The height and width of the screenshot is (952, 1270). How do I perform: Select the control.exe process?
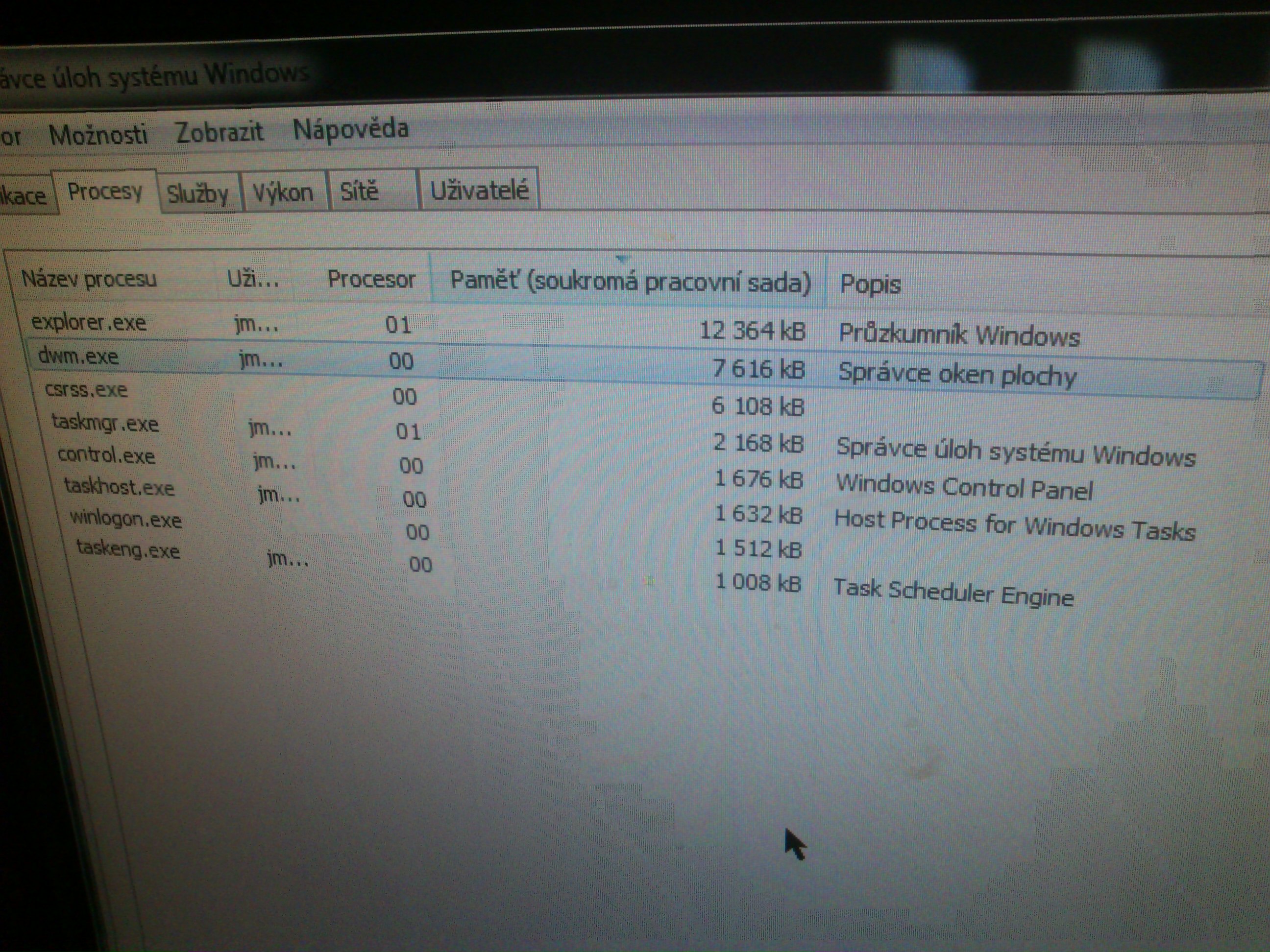click(106, 455)
